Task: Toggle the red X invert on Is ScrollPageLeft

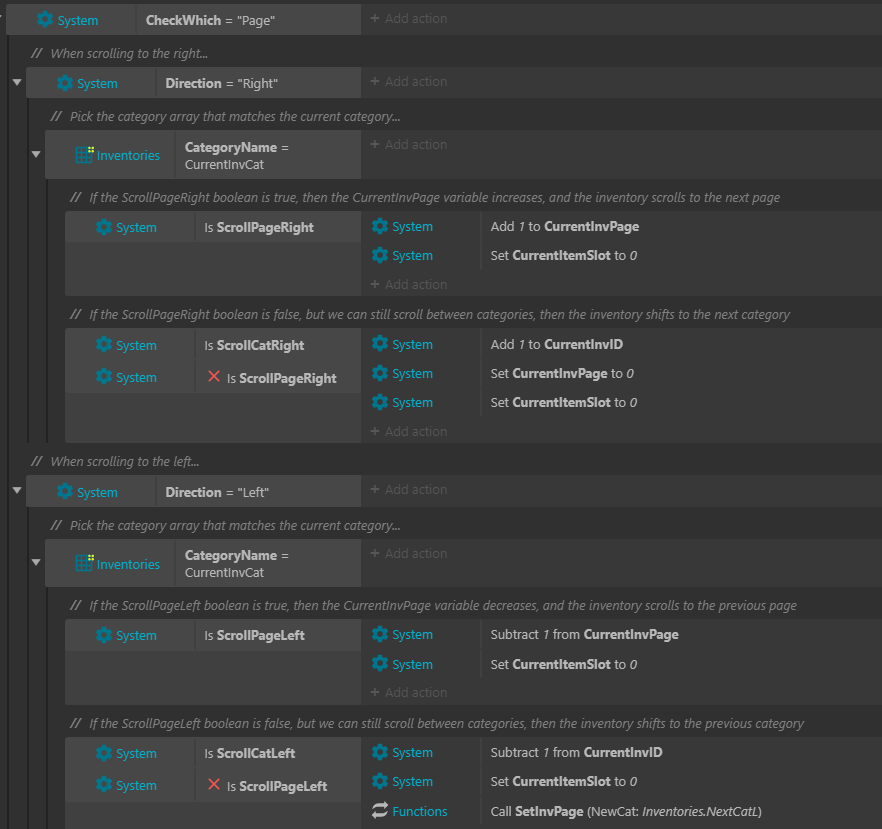Action: 213,785
